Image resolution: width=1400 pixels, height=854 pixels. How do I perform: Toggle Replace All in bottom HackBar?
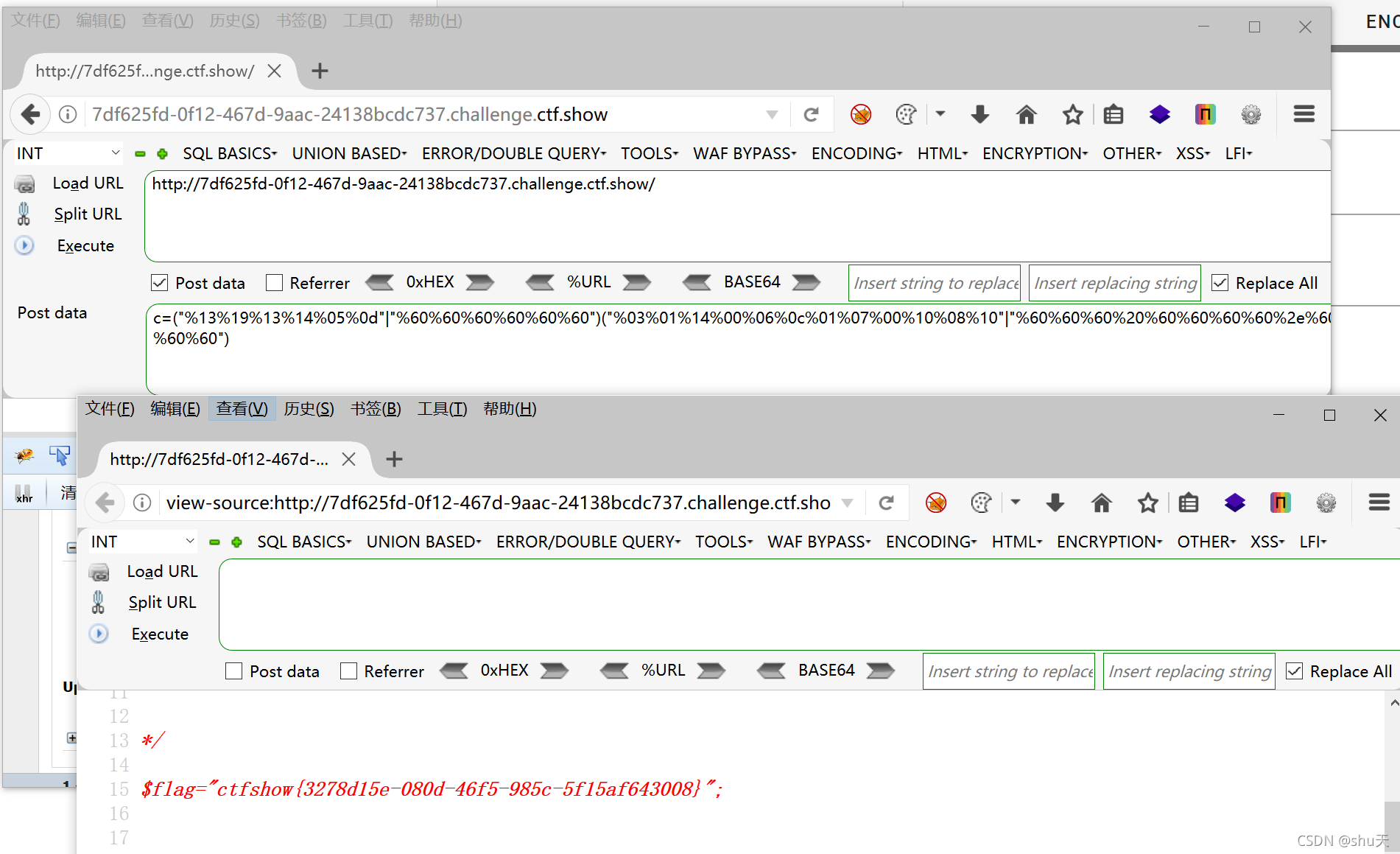(x=1294, y=671)
